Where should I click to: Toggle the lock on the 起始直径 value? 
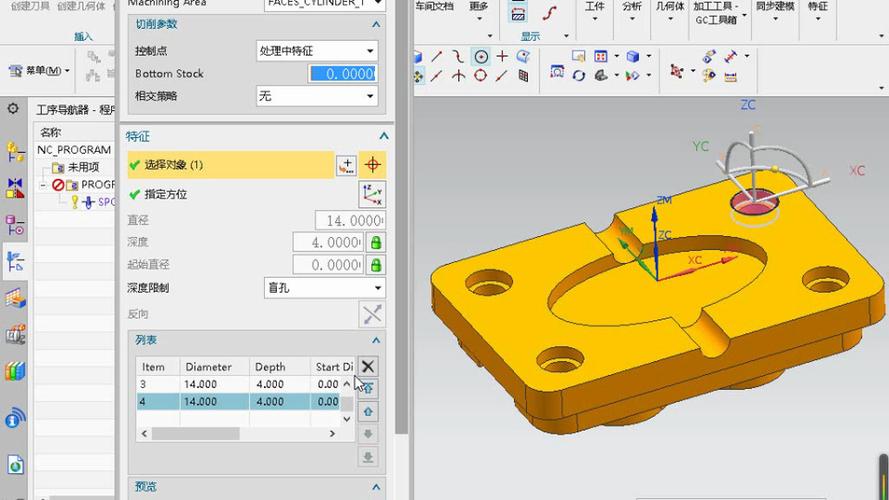tap(375, 265)
